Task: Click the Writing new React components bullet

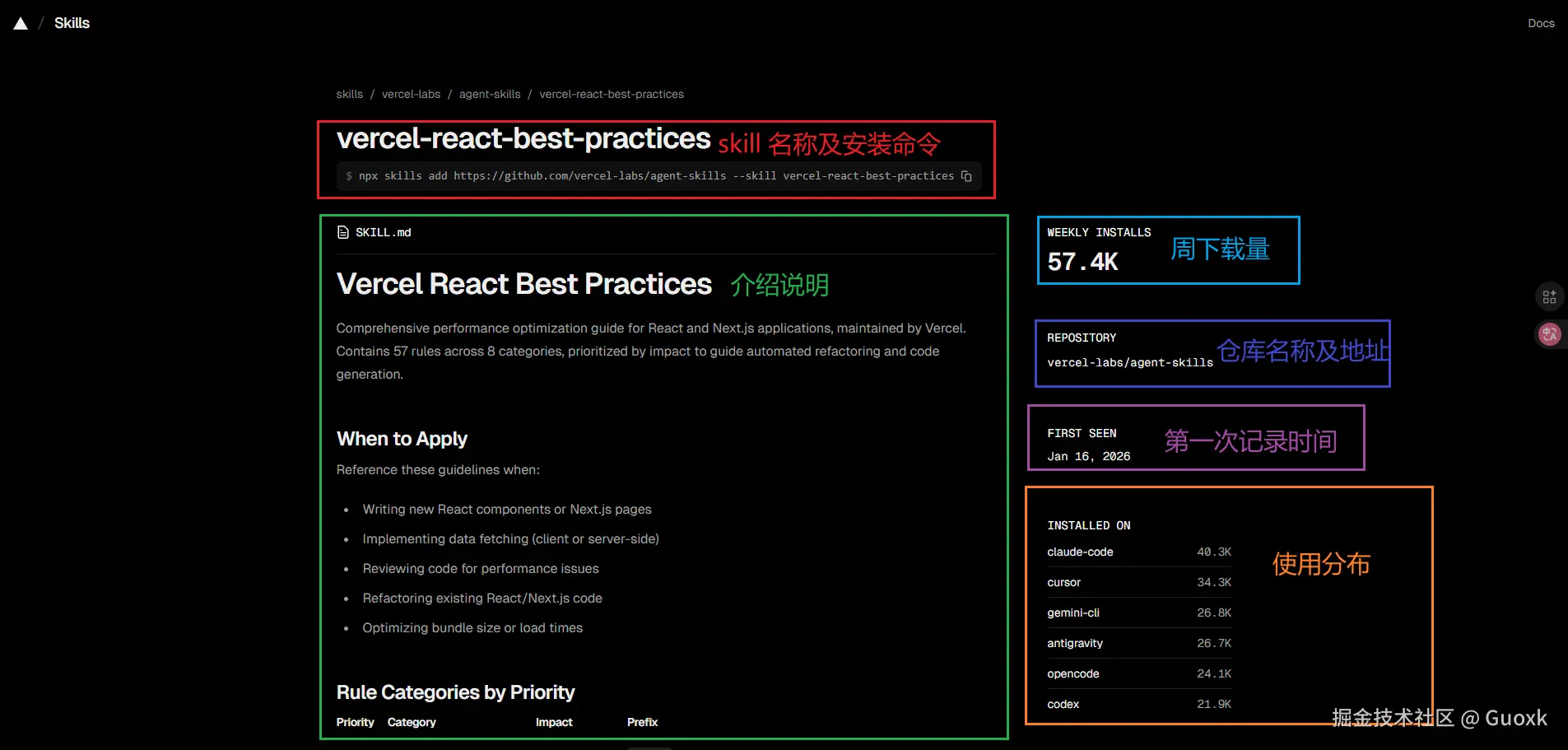Action: tap(507, 510)
